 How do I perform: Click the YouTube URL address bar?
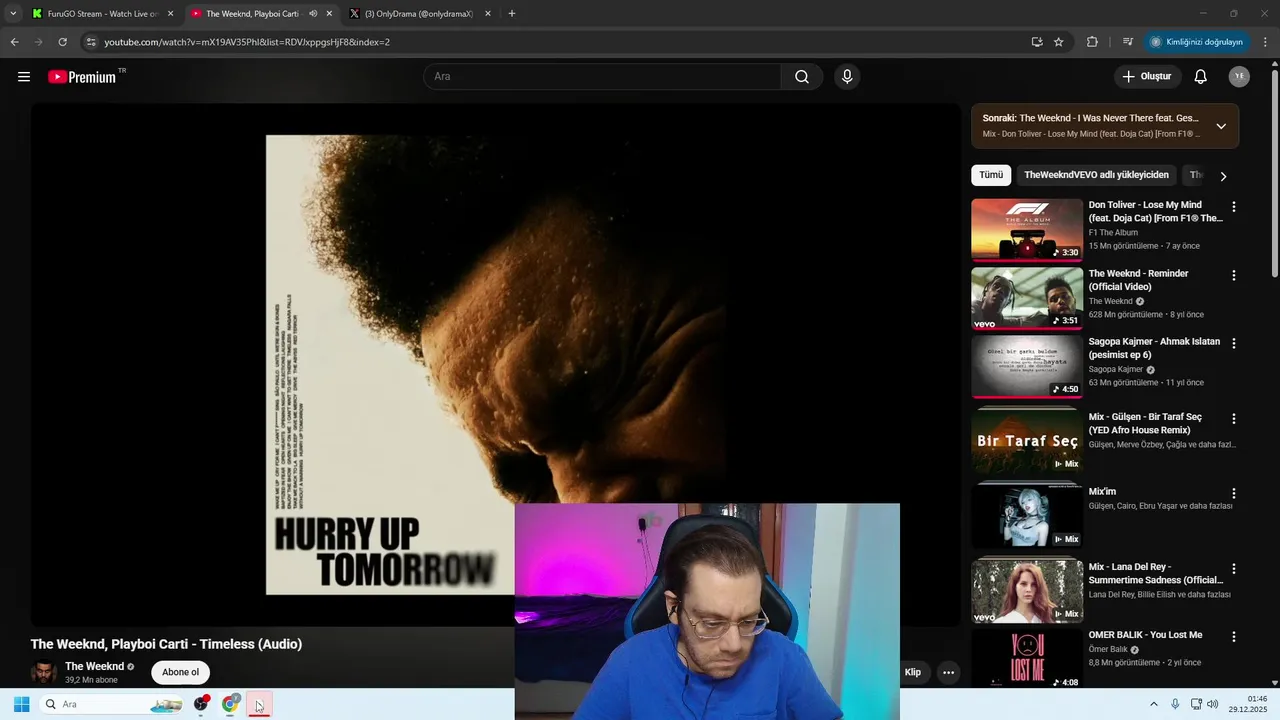[x=560, y=42]
